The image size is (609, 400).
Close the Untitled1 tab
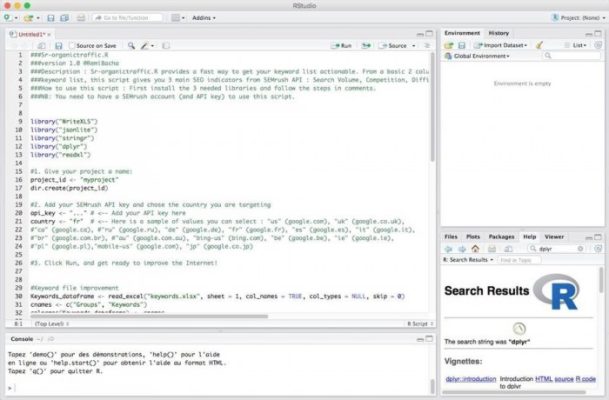pyautogui.click(x=49, y=35)
